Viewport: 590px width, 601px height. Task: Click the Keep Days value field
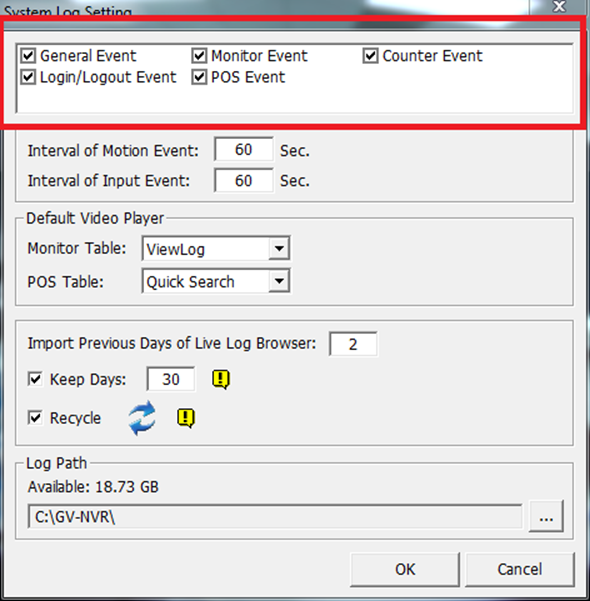click(171, 379)
